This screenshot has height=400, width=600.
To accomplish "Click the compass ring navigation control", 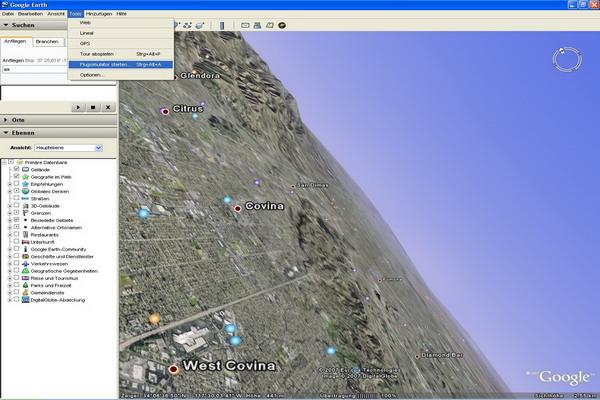I will [567, 59].
